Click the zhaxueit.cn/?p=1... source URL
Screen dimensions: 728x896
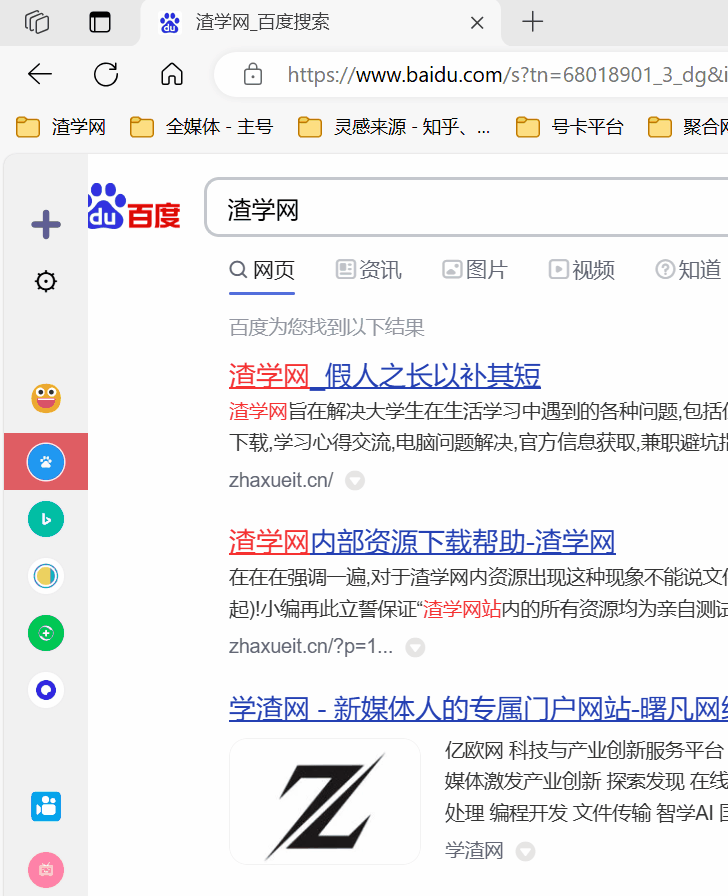[311, 647]
